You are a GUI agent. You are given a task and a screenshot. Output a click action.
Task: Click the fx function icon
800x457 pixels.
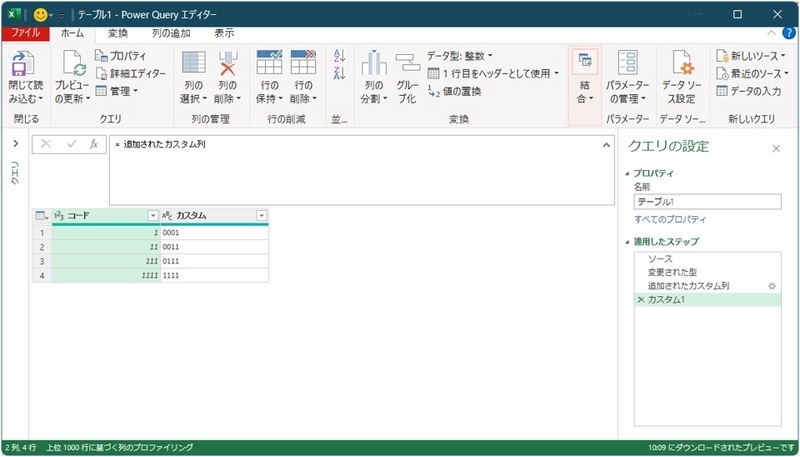(x=94, y=144)
